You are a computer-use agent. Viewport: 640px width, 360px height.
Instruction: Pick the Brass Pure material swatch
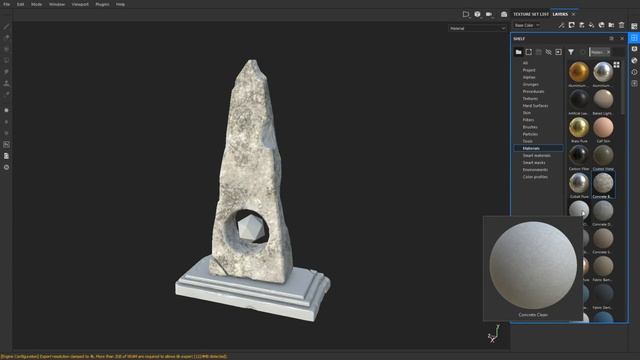coord(579,127)
